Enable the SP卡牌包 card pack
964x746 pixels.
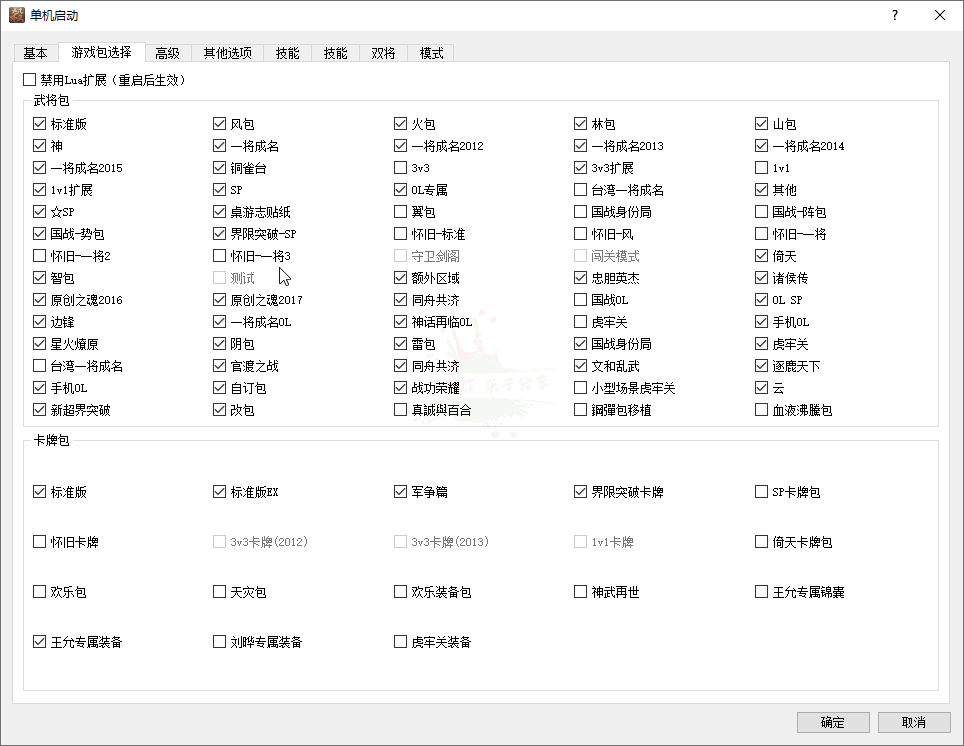pyautogui.click(x=762, y=492)
